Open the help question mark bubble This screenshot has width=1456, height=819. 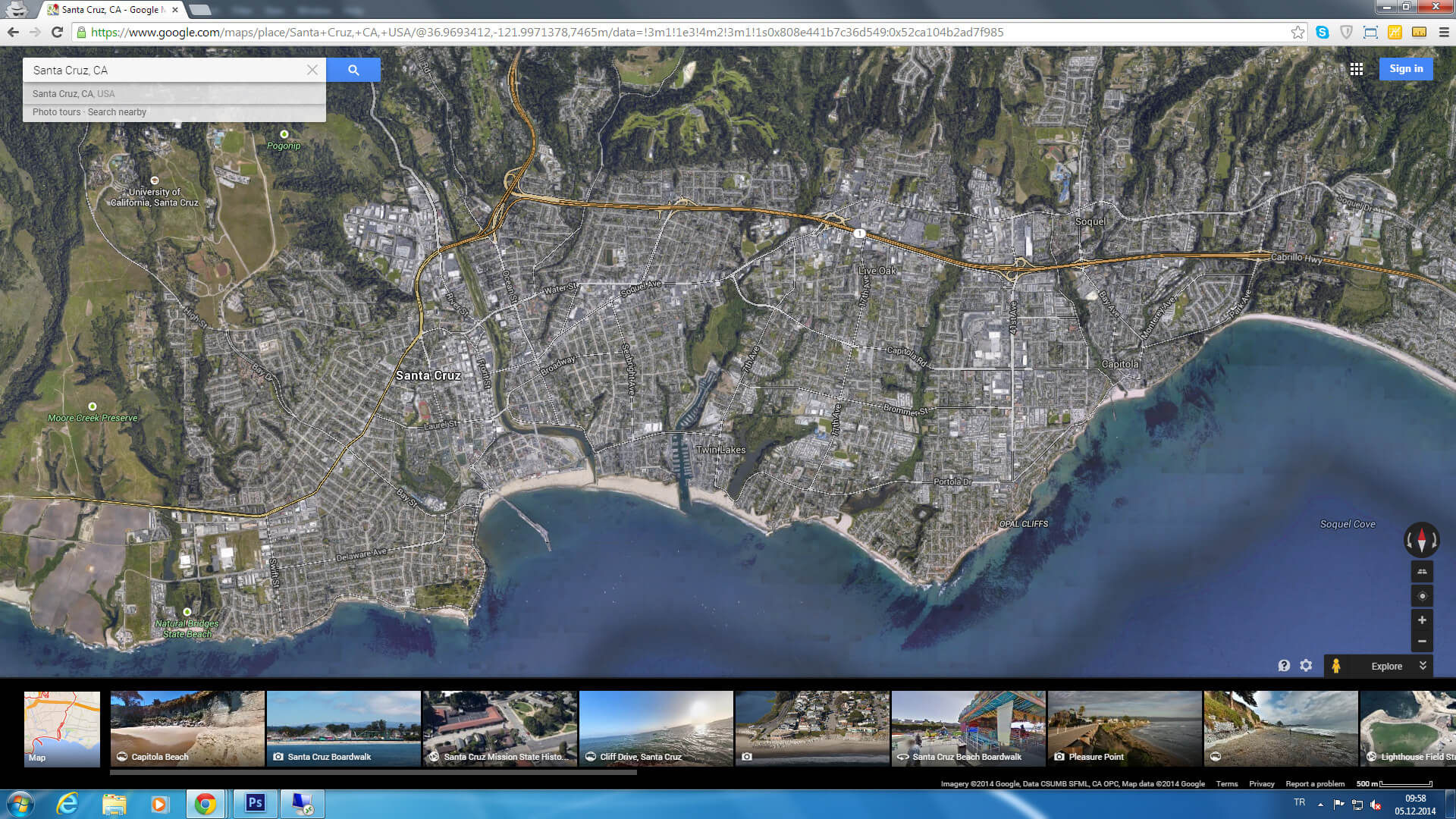tap(1284, 666)
